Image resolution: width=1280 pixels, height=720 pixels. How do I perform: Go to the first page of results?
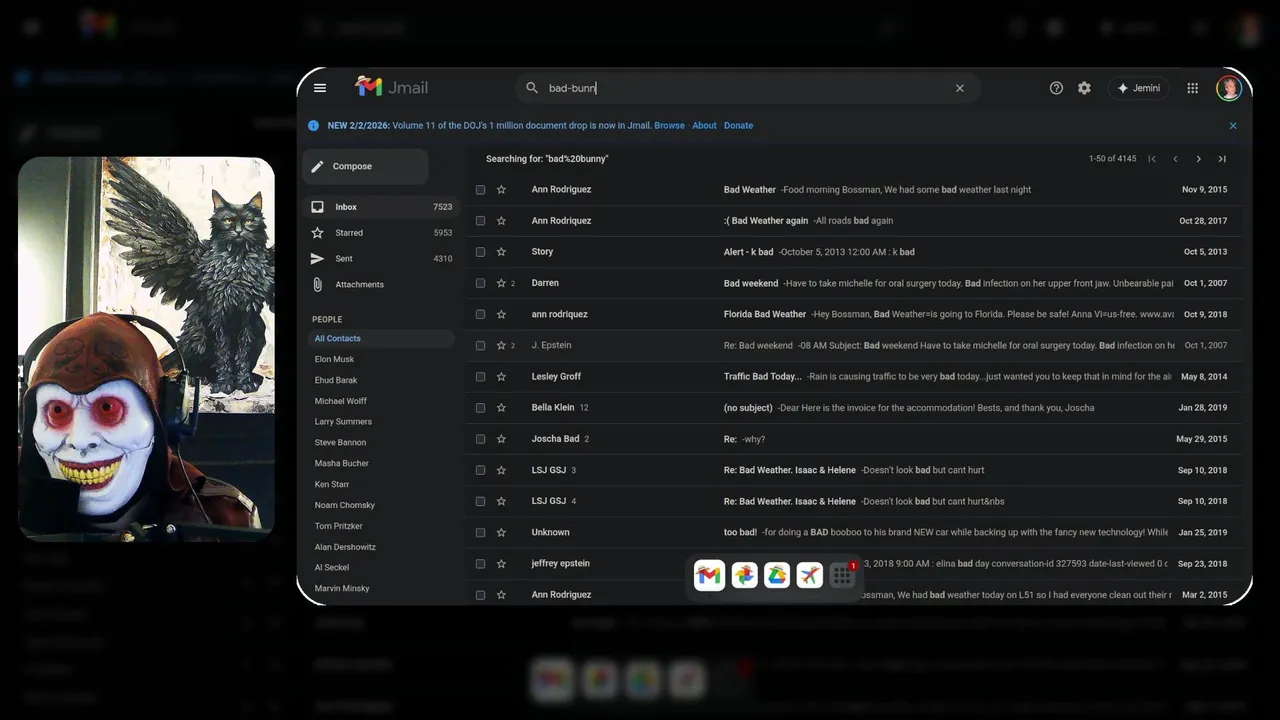1152,159
